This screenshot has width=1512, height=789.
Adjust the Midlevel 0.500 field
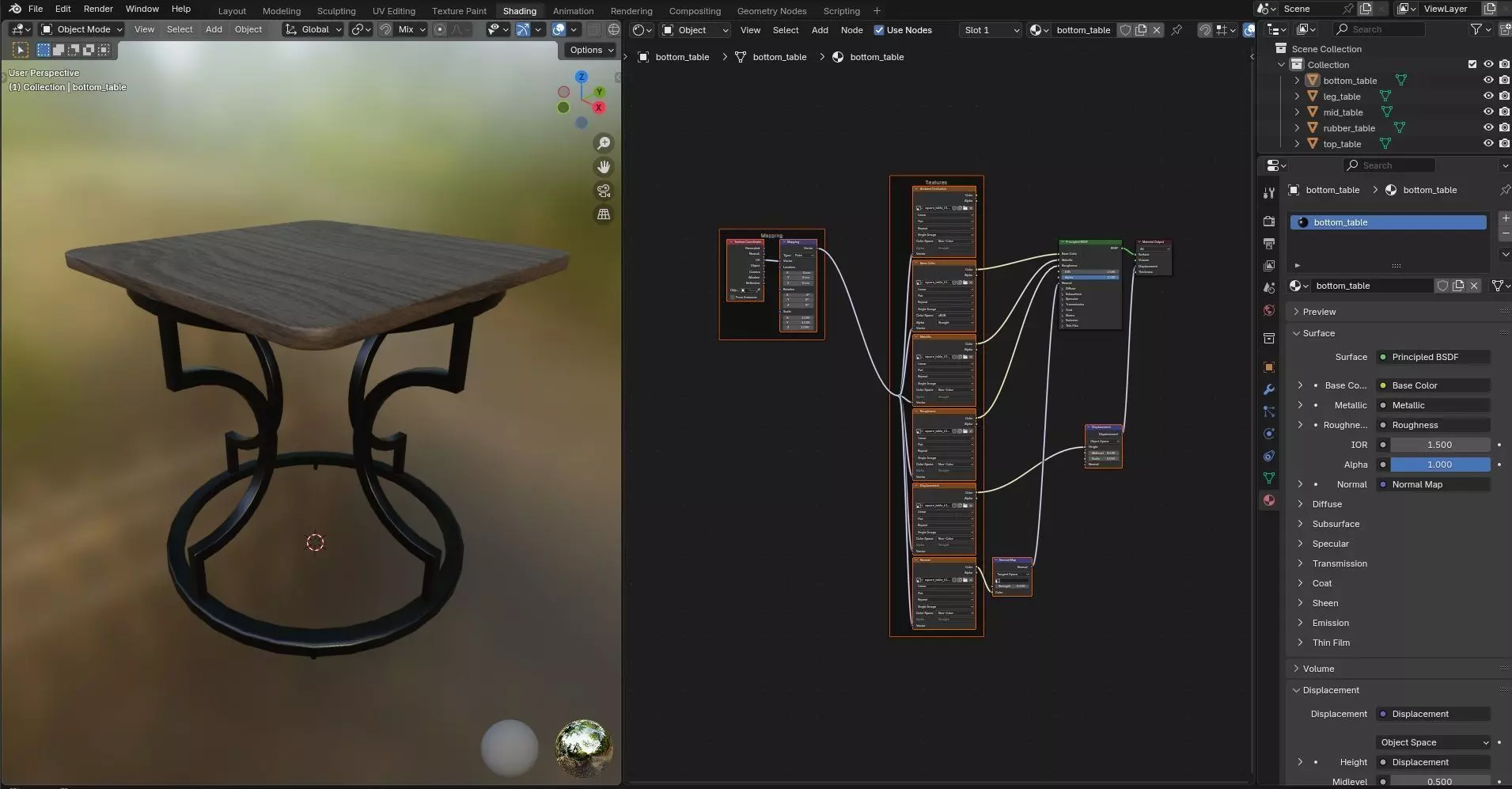point(1440,781)
